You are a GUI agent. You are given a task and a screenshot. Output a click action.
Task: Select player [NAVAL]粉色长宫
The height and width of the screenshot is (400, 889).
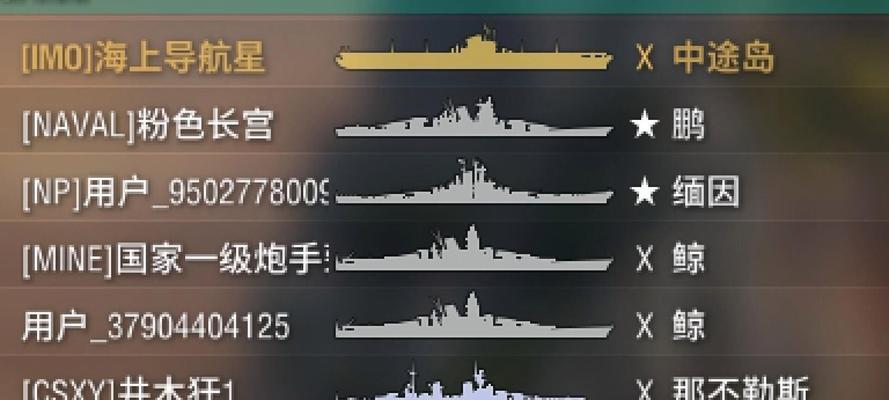click(x=147, y=125)
